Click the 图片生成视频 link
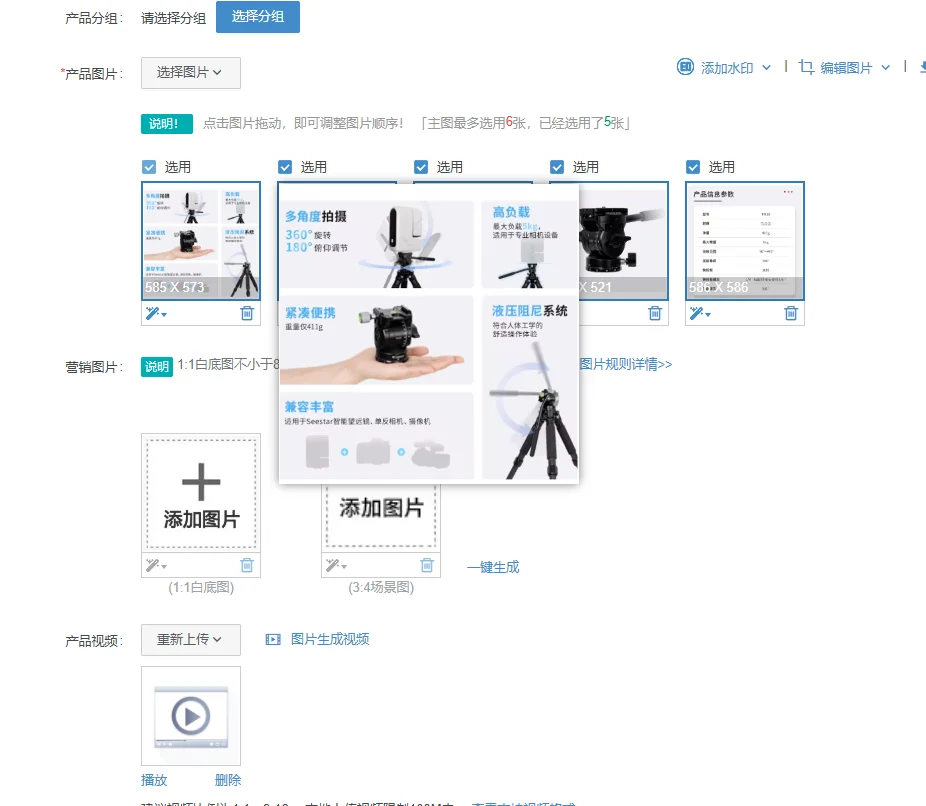Image resolution: width=926 pixels, height=806 pixels. 330,639
